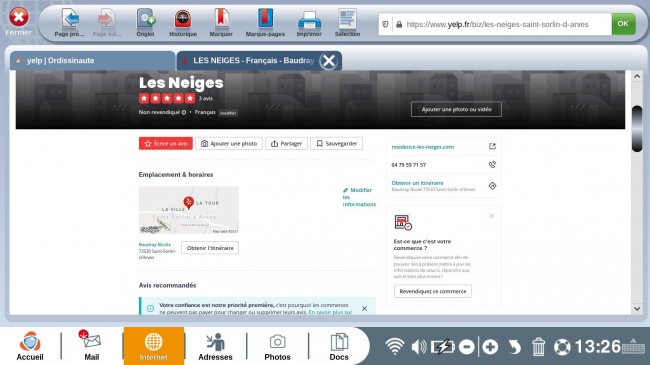Dismiss the Votre confiance notice banner
650x365 pixels.
pyautogui.click(x=364, y=308)
